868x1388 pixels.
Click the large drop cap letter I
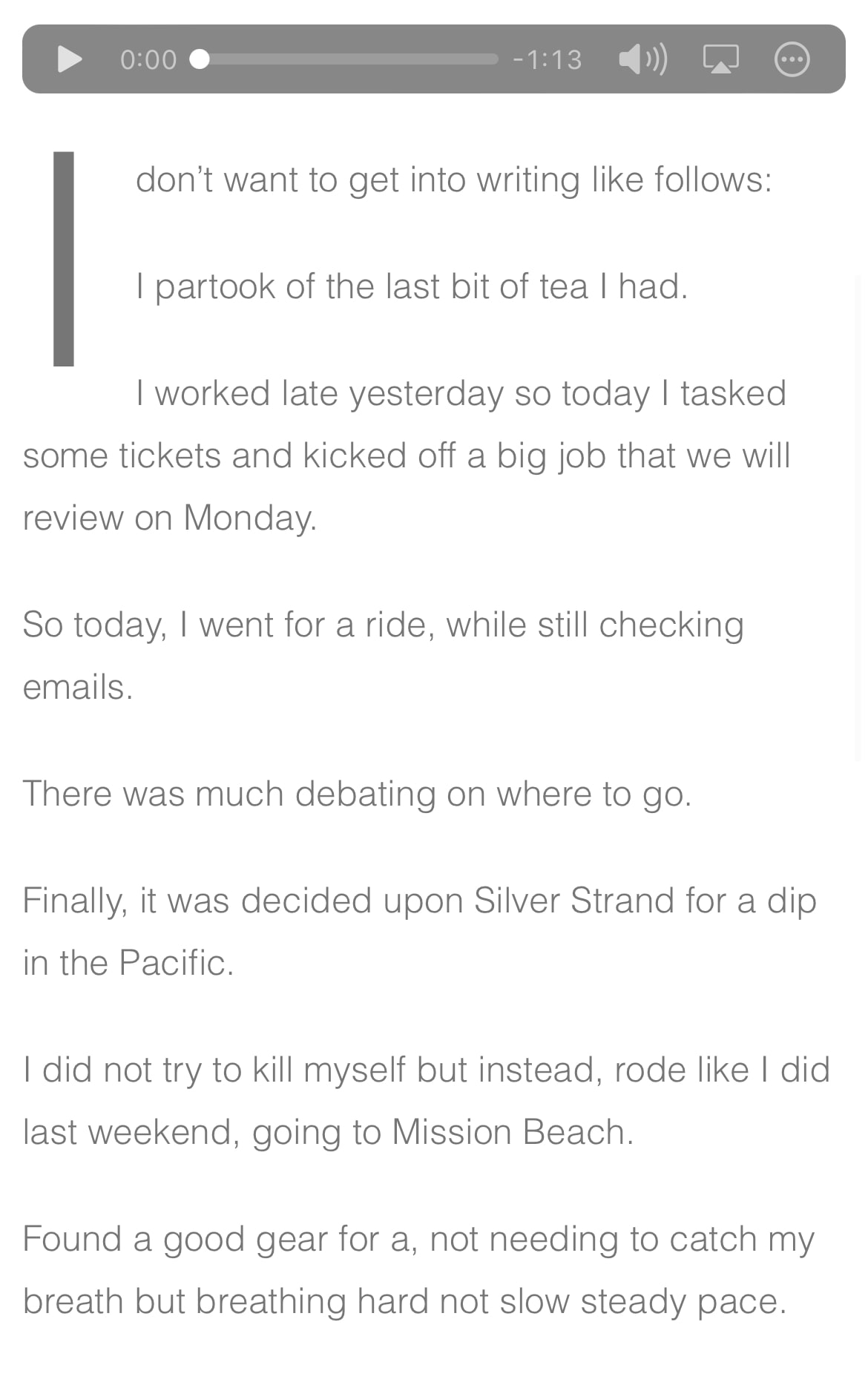pos(64,258)
